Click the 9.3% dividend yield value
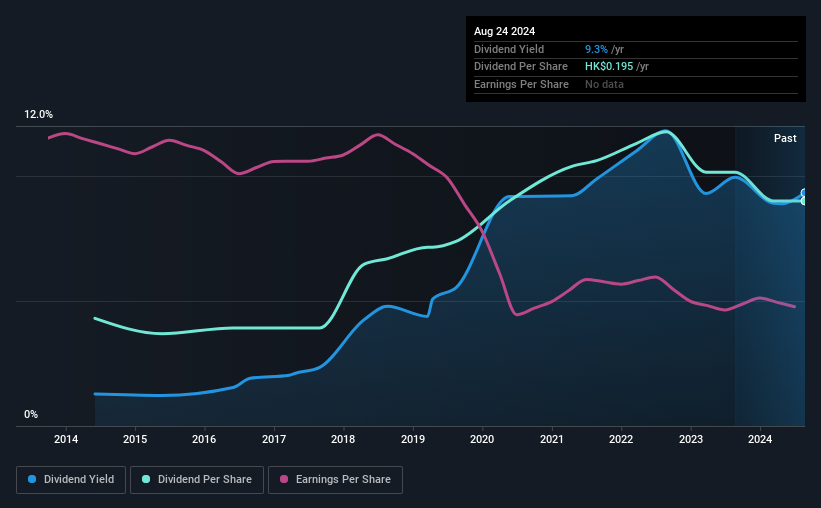The height and width of the screenshot is (508, 821). tap(596, 49)
